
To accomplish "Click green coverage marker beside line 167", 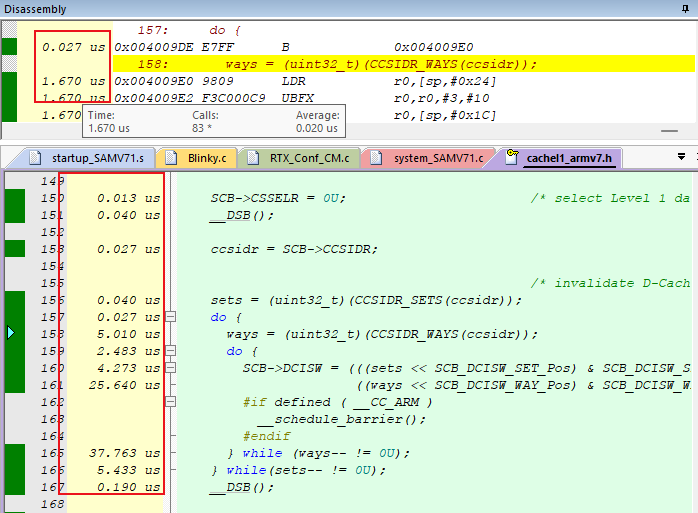I will click(15, 487).
